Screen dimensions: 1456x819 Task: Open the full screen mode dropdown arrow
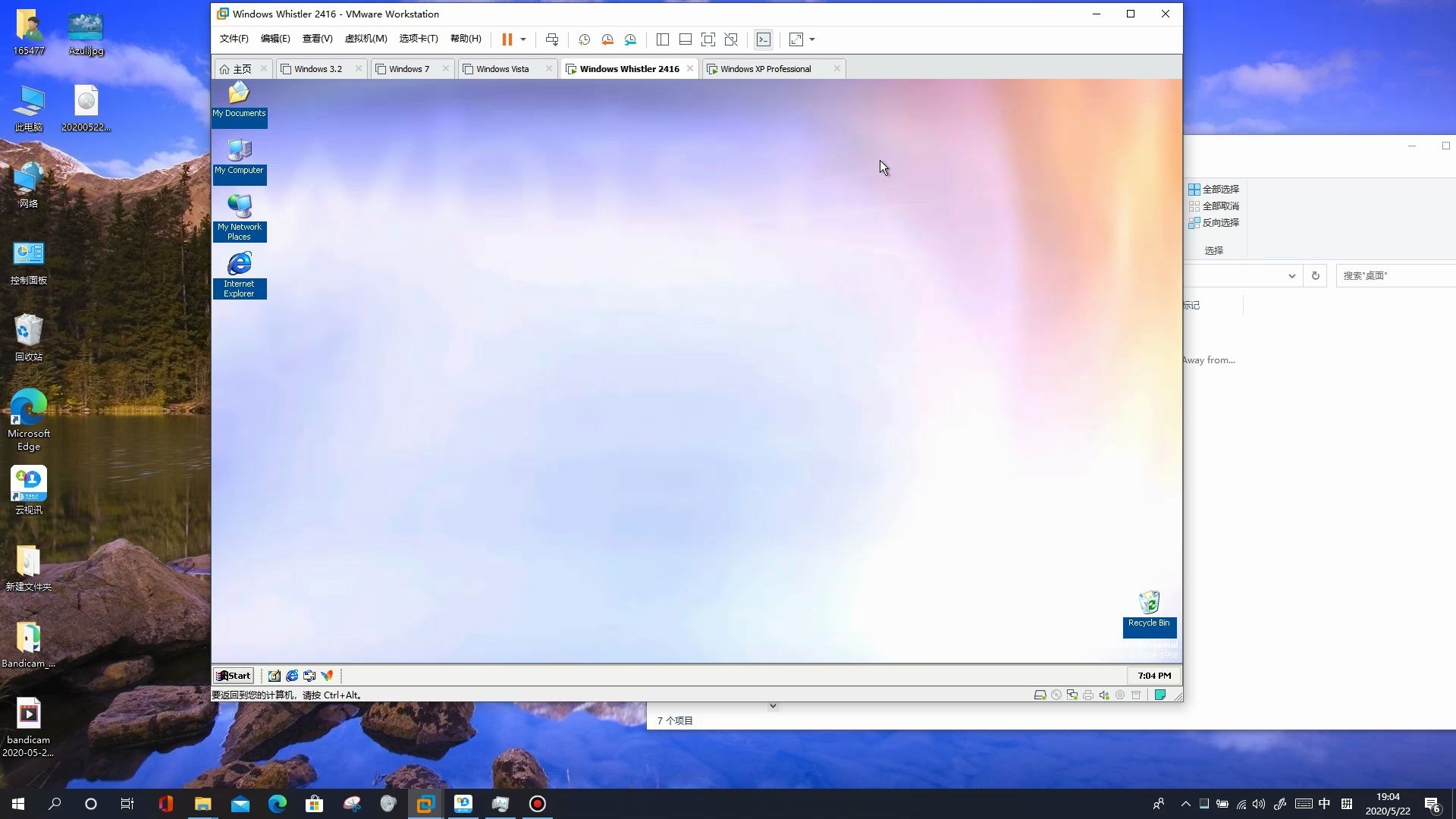coord(814,39)
